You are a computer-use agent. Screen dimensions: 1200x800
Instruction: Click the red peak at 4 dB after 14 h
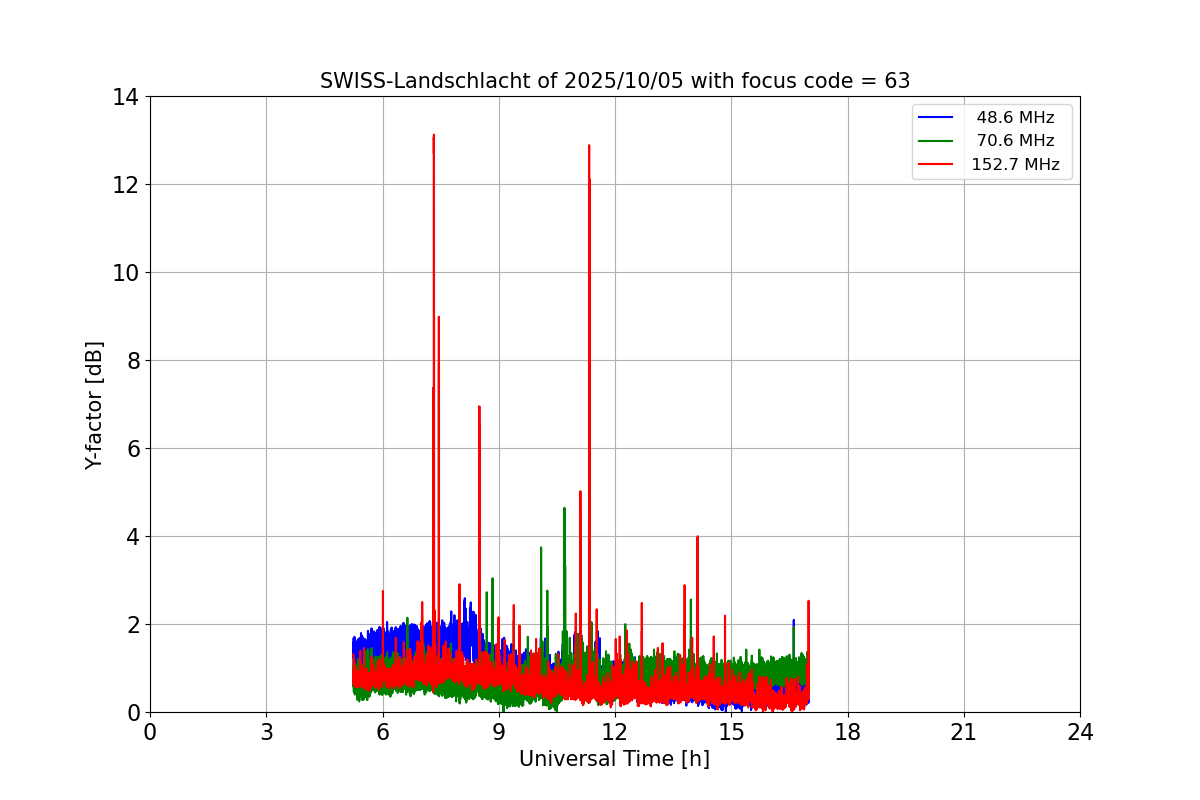[697, 538]
